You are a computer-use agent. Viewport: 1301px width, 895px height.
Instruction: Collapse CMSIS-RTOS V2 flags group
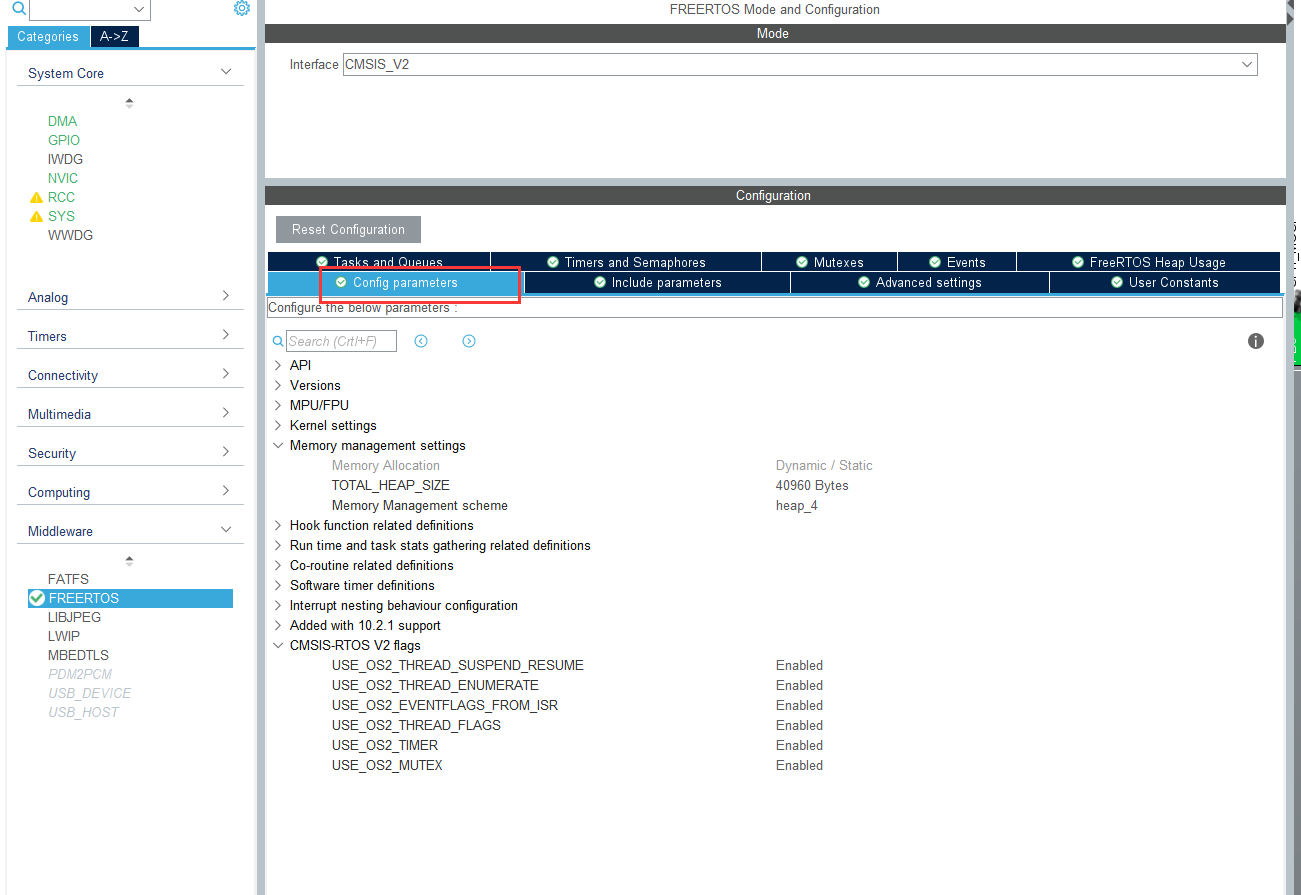pyautogui.click(x=278, y=645)
